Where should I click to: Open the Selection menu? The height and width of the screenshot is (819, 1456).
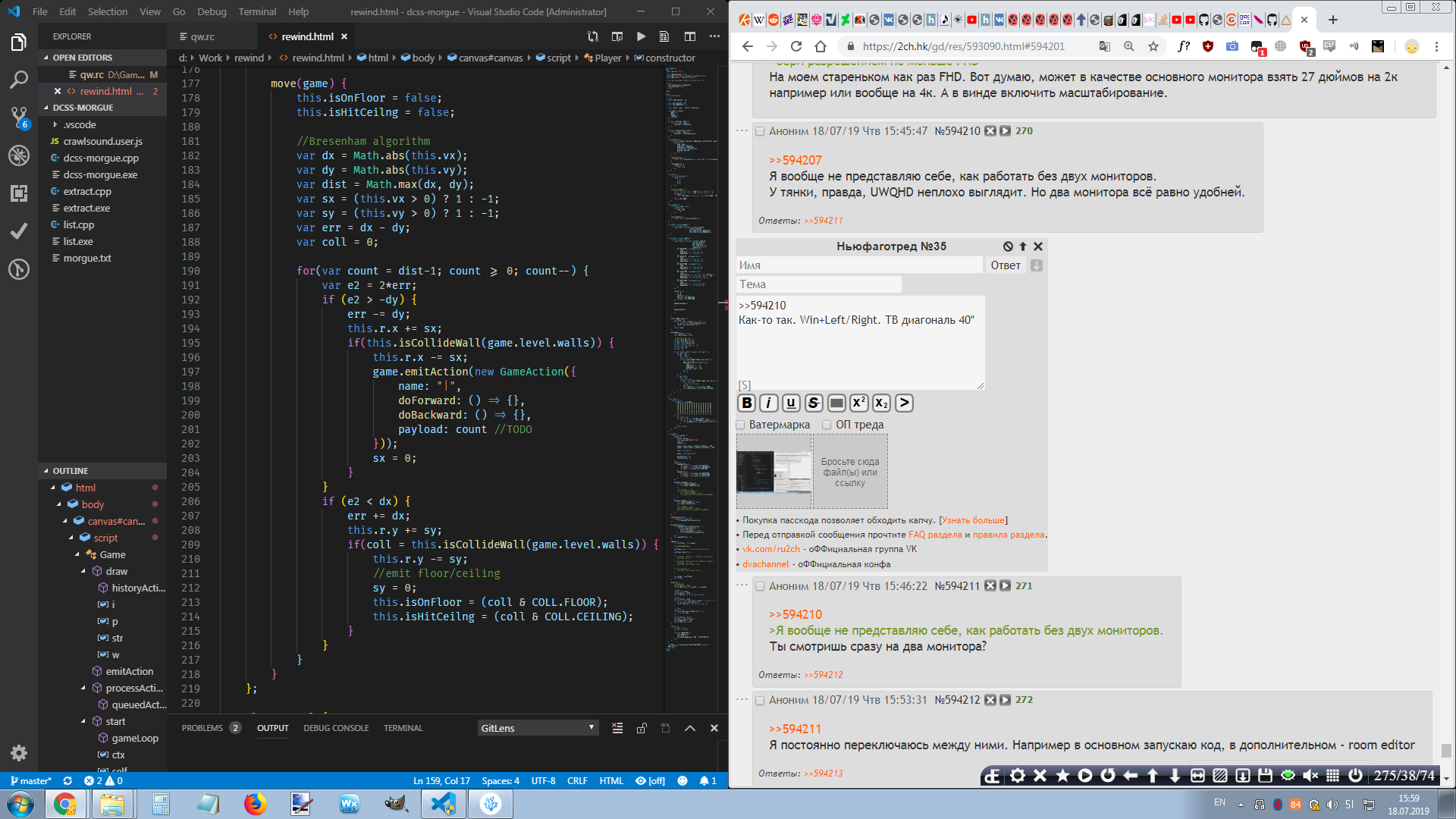point(107,11)
